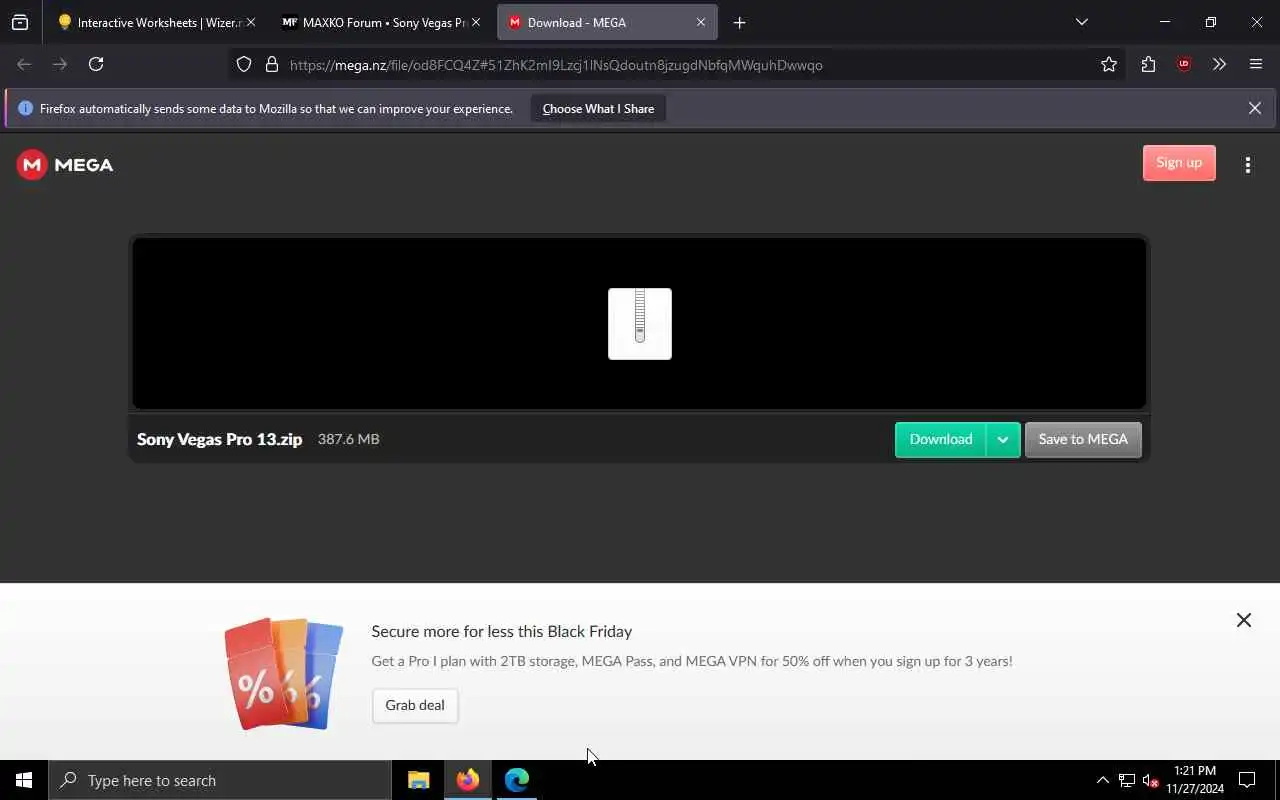Screen dimensions: 1280x800
Task: Open Firefox View recent browsing icon
Action: click(20, 22)
